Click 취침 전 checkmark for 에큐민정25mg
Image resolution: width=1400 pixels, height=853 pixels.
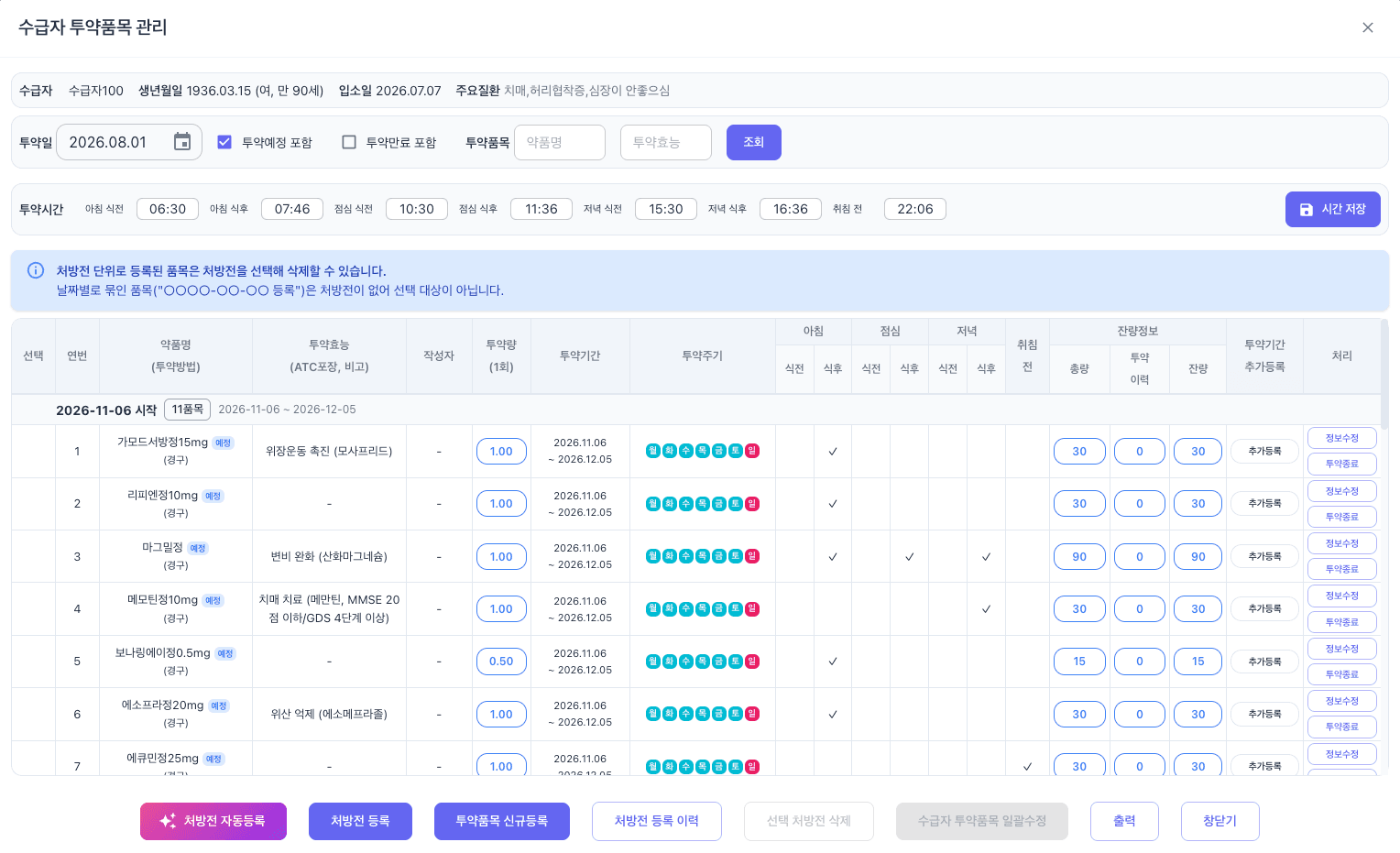(x=1027, y=767)
